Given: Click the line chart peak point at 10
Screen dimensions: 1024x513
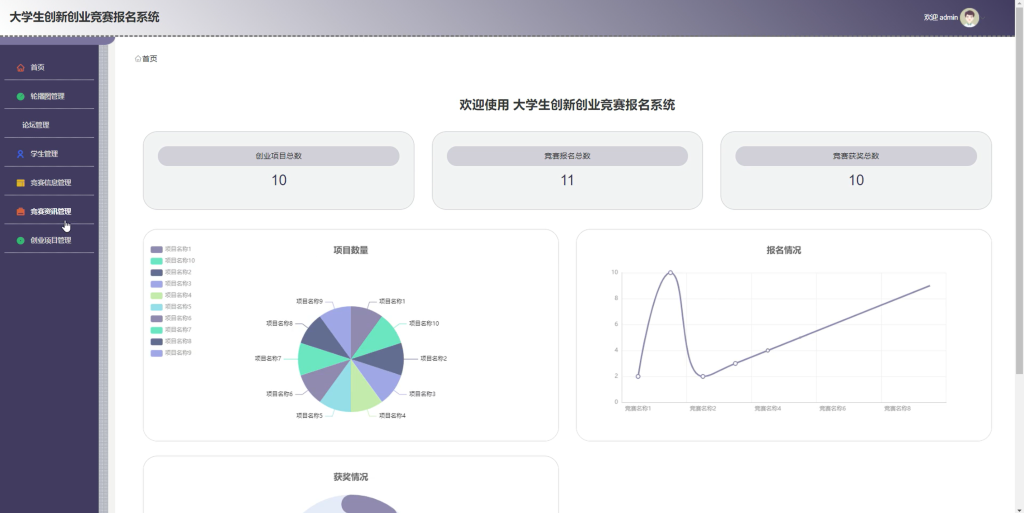Looking at the screenshot, I should coord(670,273).
